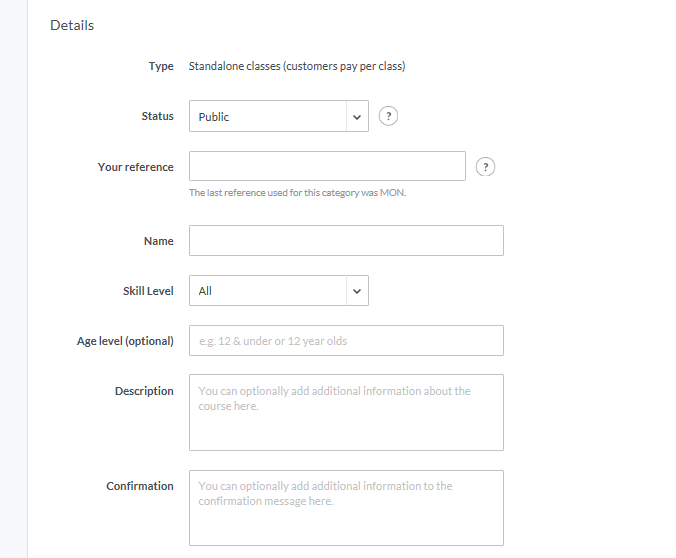
Task: Click the chevron arrow on Skill Level dropdown
Action: [357, 291]
